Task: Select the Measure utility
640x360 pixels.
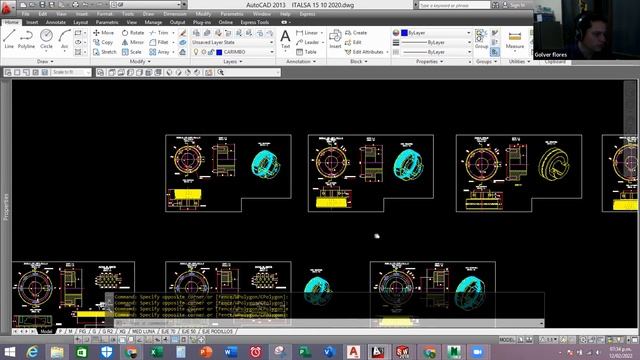Action: coord(515,40)
